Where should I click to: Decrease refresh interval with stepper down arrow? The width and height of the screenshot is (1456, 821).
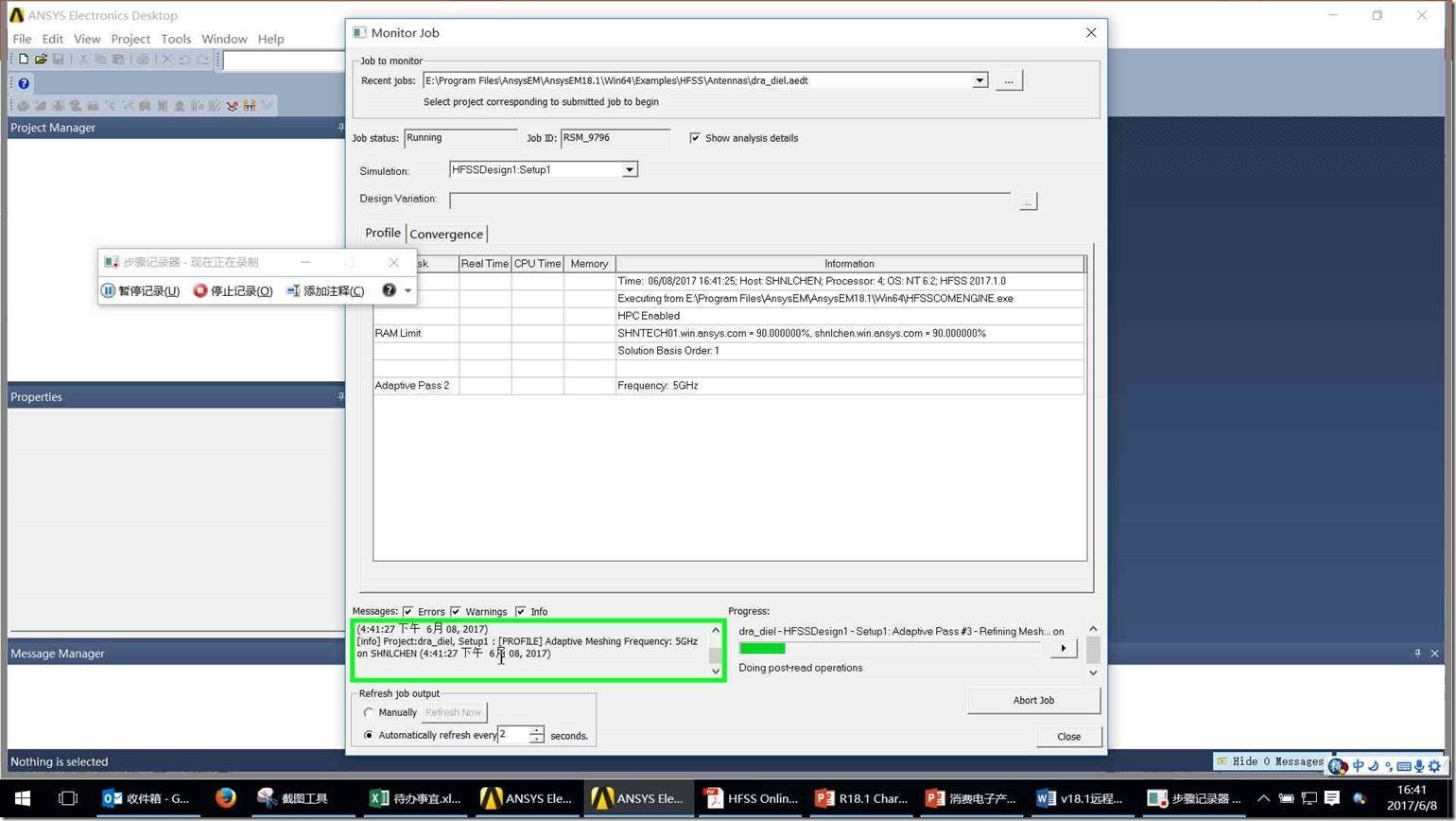[x=536, y=739]
